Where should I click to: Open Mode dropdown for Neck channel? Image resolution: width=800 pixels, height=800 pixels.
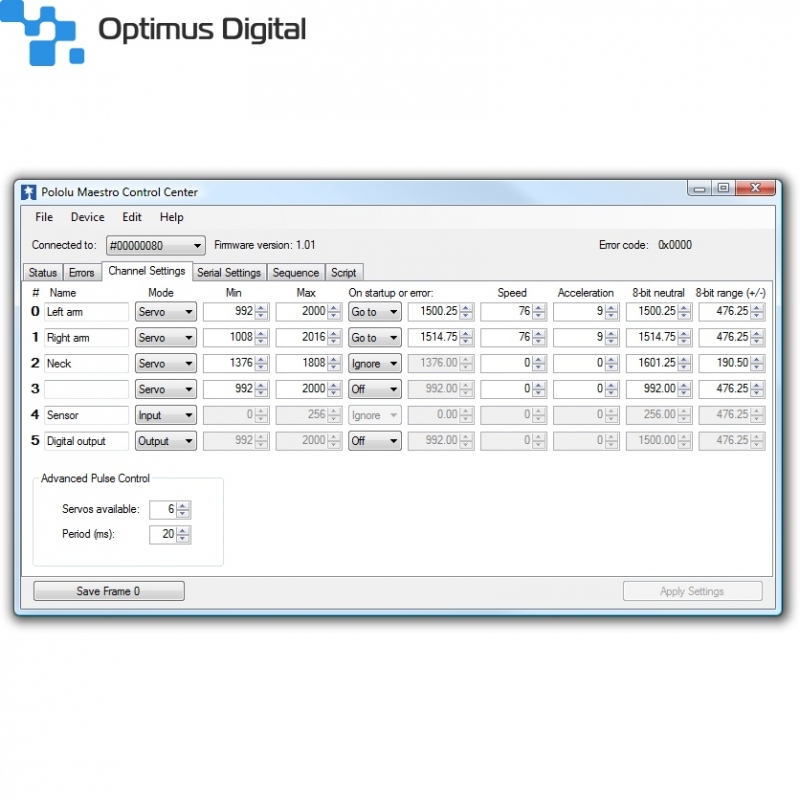(x=166, y=363)
